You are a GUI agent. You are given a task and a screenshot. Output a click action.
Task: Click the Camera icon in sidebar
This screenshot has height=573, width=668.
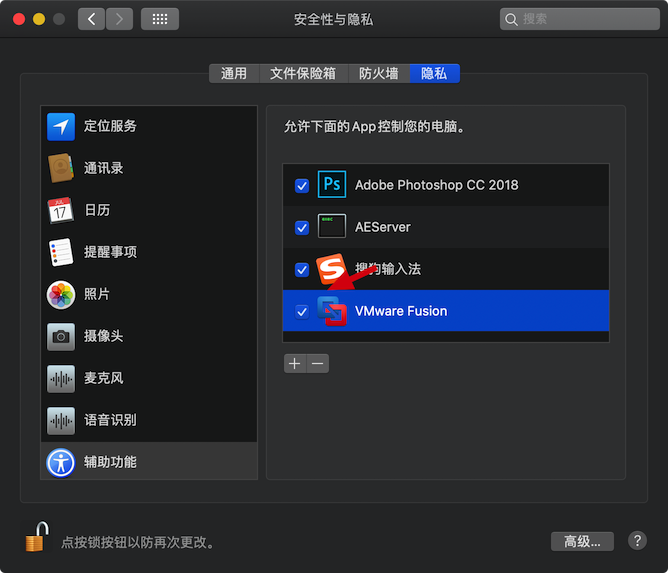pyautogui.click(x=61, y=337)
